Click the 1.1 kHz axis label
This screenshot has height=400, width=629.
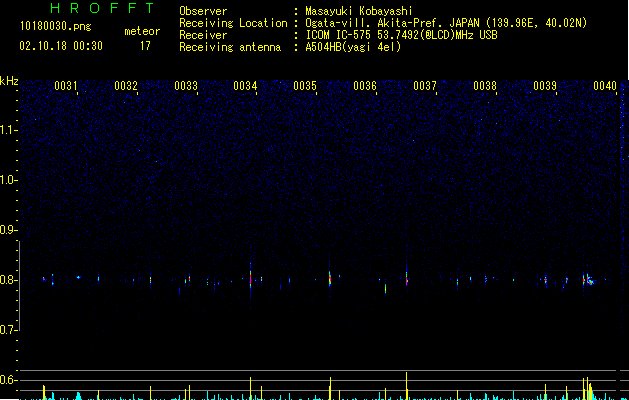pyautogui.click(x=9, y=130)
